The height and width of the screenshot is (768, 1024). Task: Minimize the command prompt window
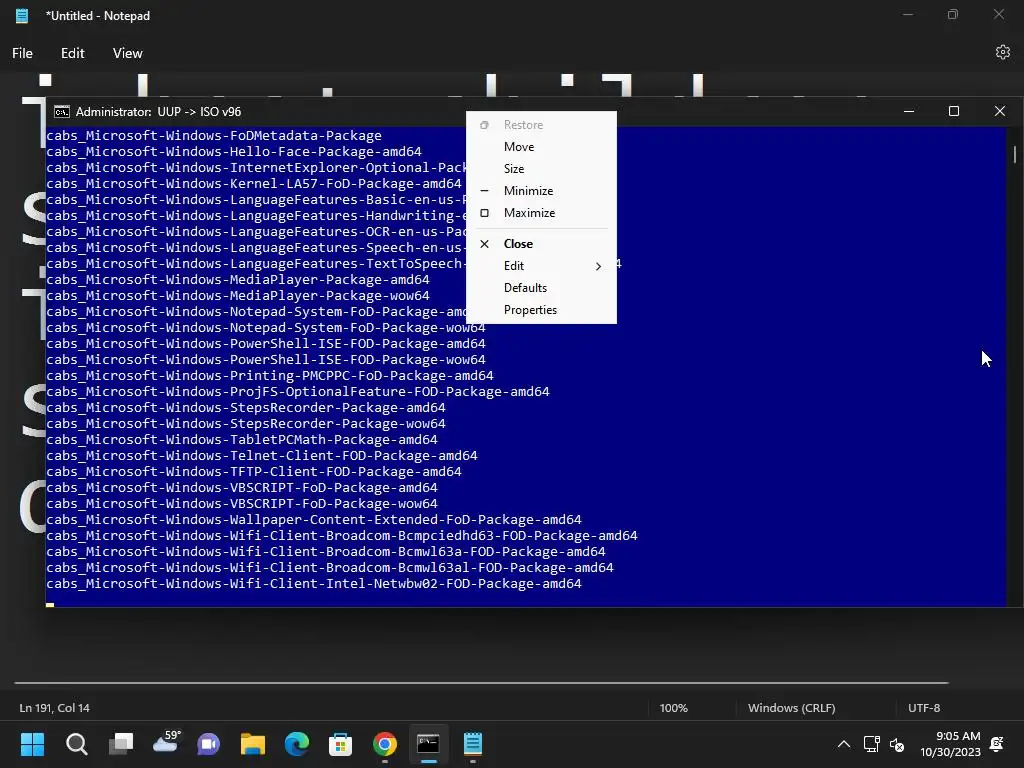point(908,112)
